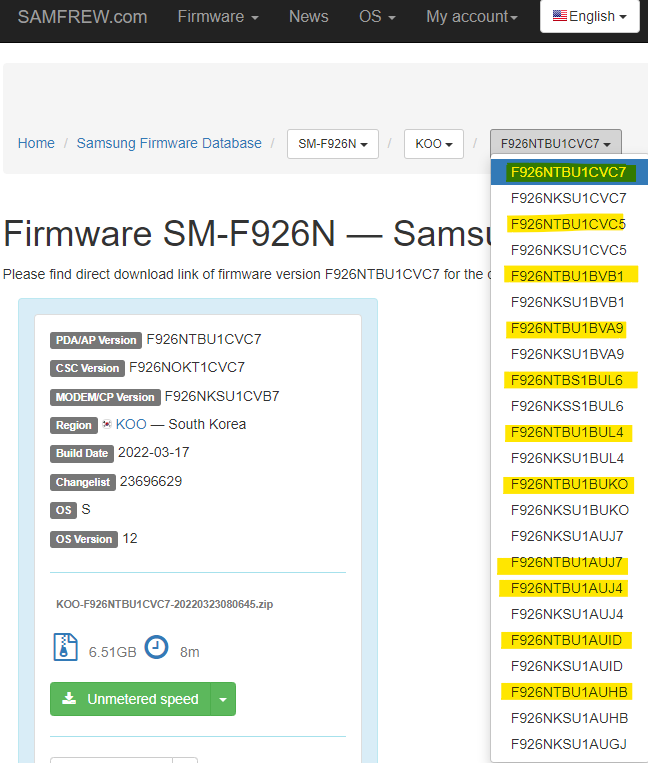
Task: Click the zip file icon
Action: click(x=65, y=647)
